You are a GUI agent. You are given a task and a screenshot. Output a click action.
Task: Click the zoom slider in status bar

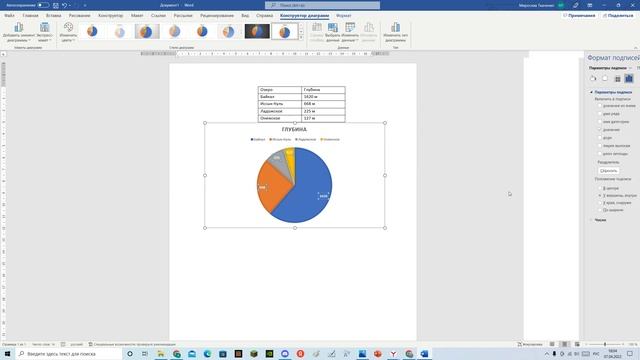tap(605, 344)
